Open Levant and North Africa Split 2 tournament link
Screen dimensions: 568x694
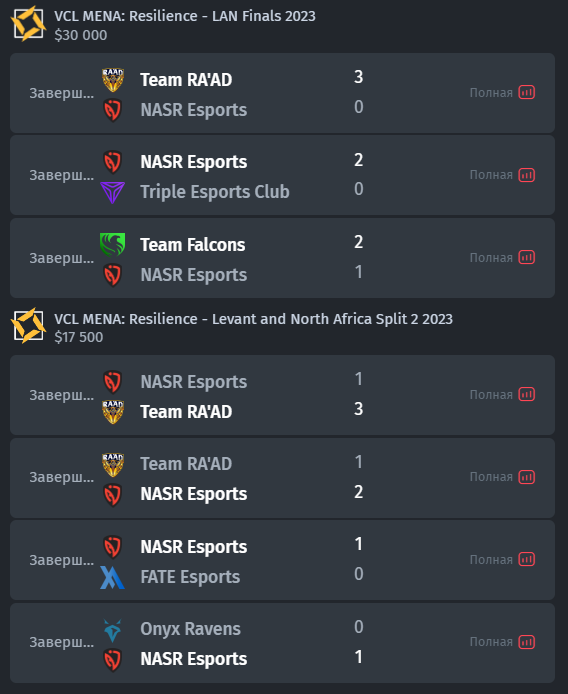click(253, 319)
